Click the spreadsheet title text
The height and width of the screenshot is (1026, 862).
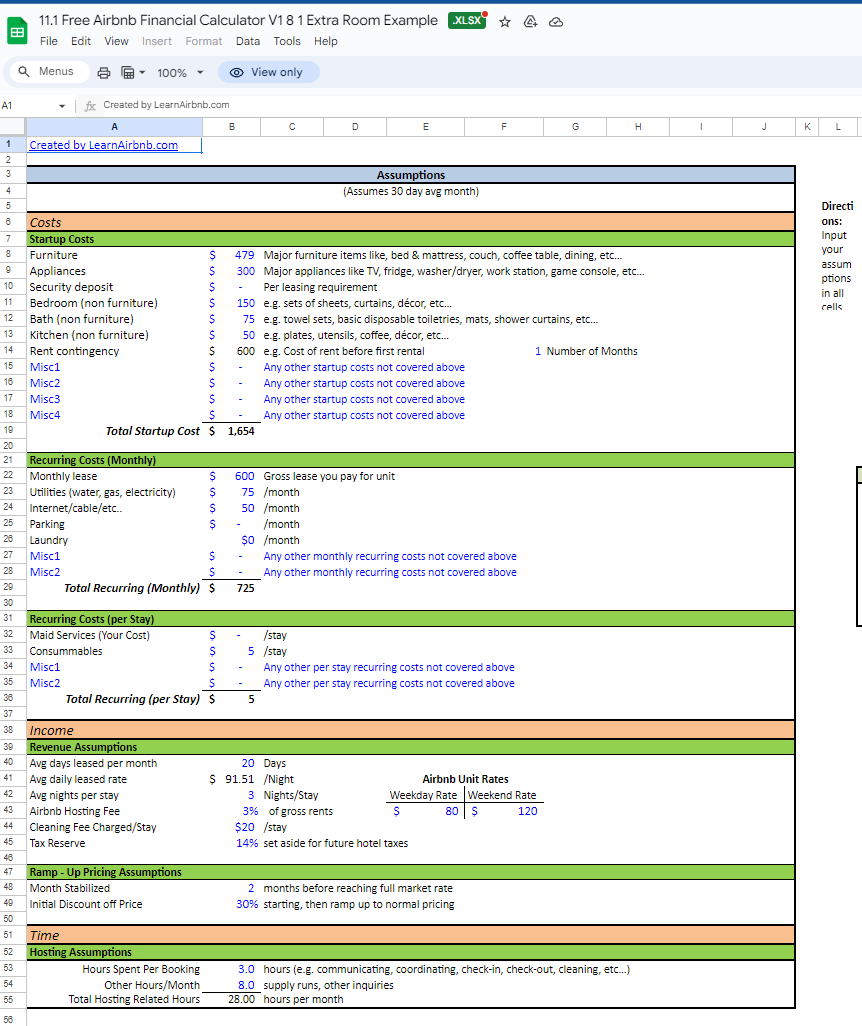238,20
